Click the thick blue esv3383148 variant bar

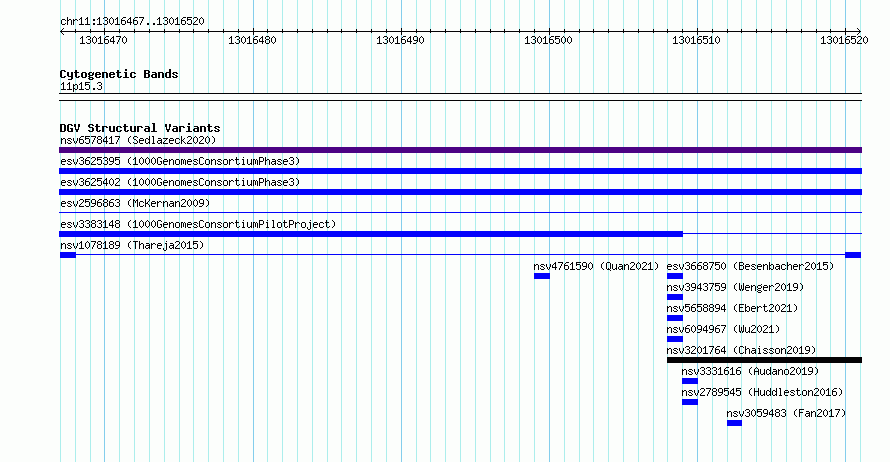coord(371,234)
